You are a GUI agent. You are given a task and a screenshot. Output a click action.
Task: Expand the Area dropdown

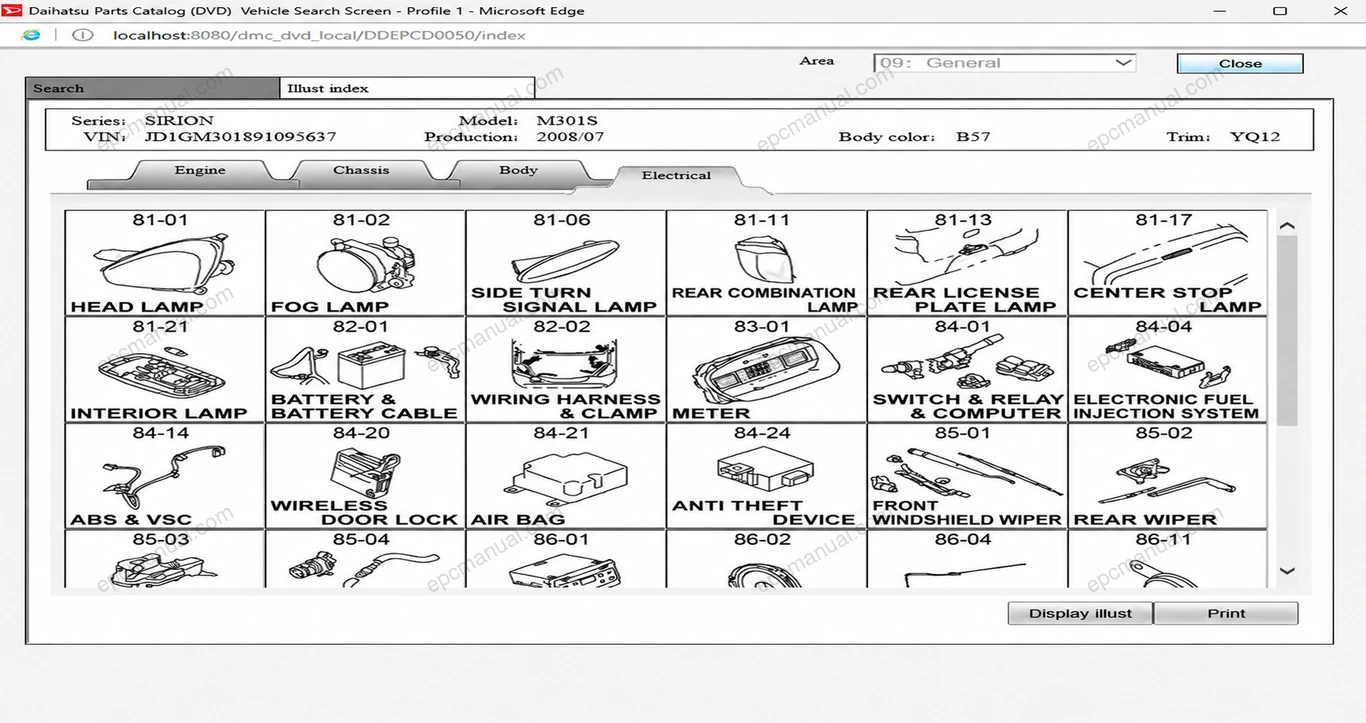1005,62
